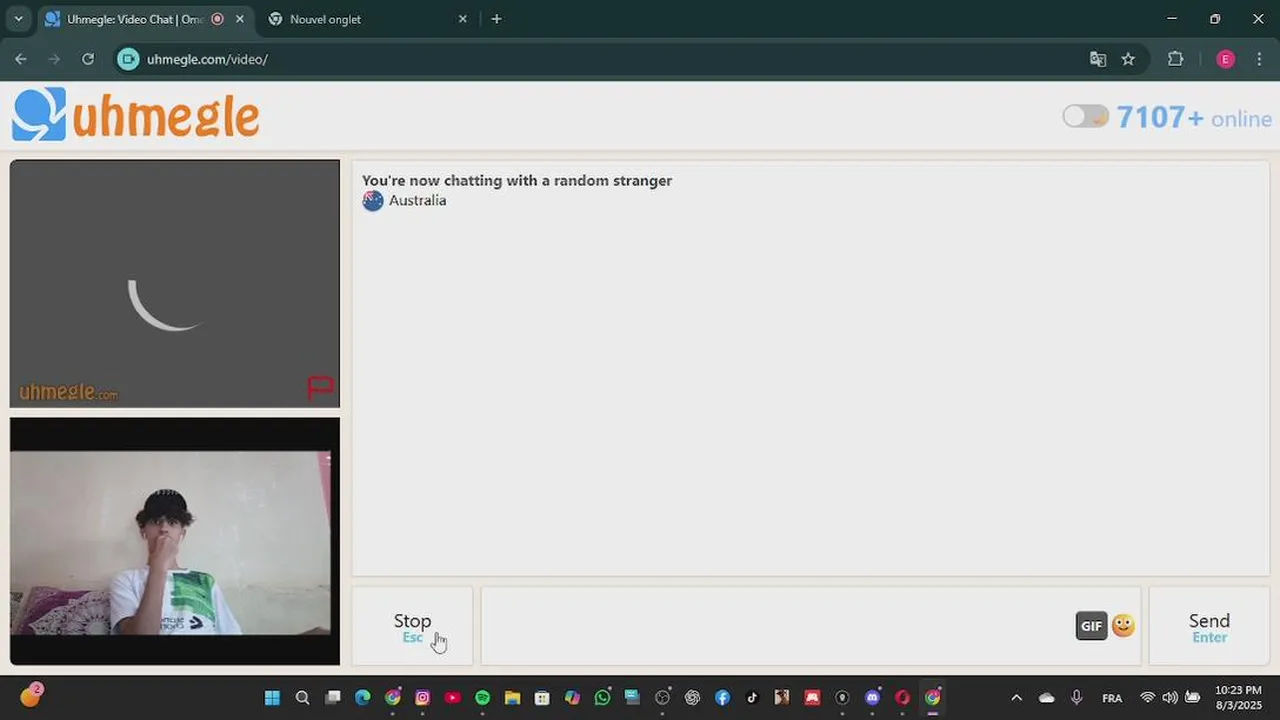1280x720 pixels.
Task: Launch Microsoft Edge from the taskbar
Action: [x=362, y=698]
